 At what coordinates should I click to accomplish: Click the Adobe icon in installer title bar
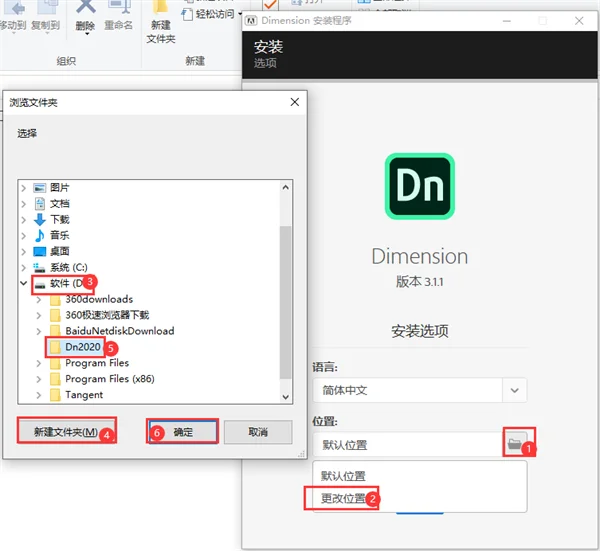click(x=251, y=21)
